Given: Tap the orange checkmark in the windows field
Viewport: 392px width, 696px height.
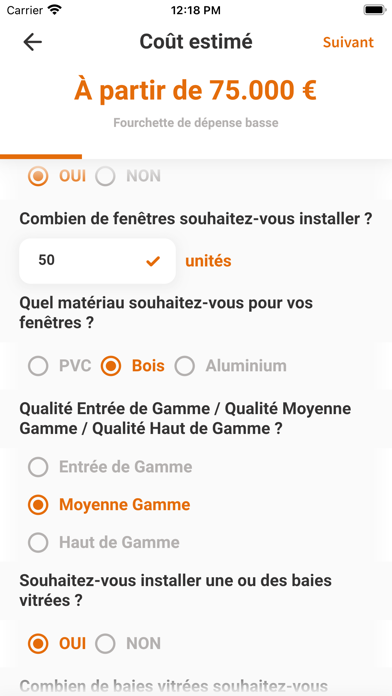Looking at the screenshot, I should [x=153, y=261].
